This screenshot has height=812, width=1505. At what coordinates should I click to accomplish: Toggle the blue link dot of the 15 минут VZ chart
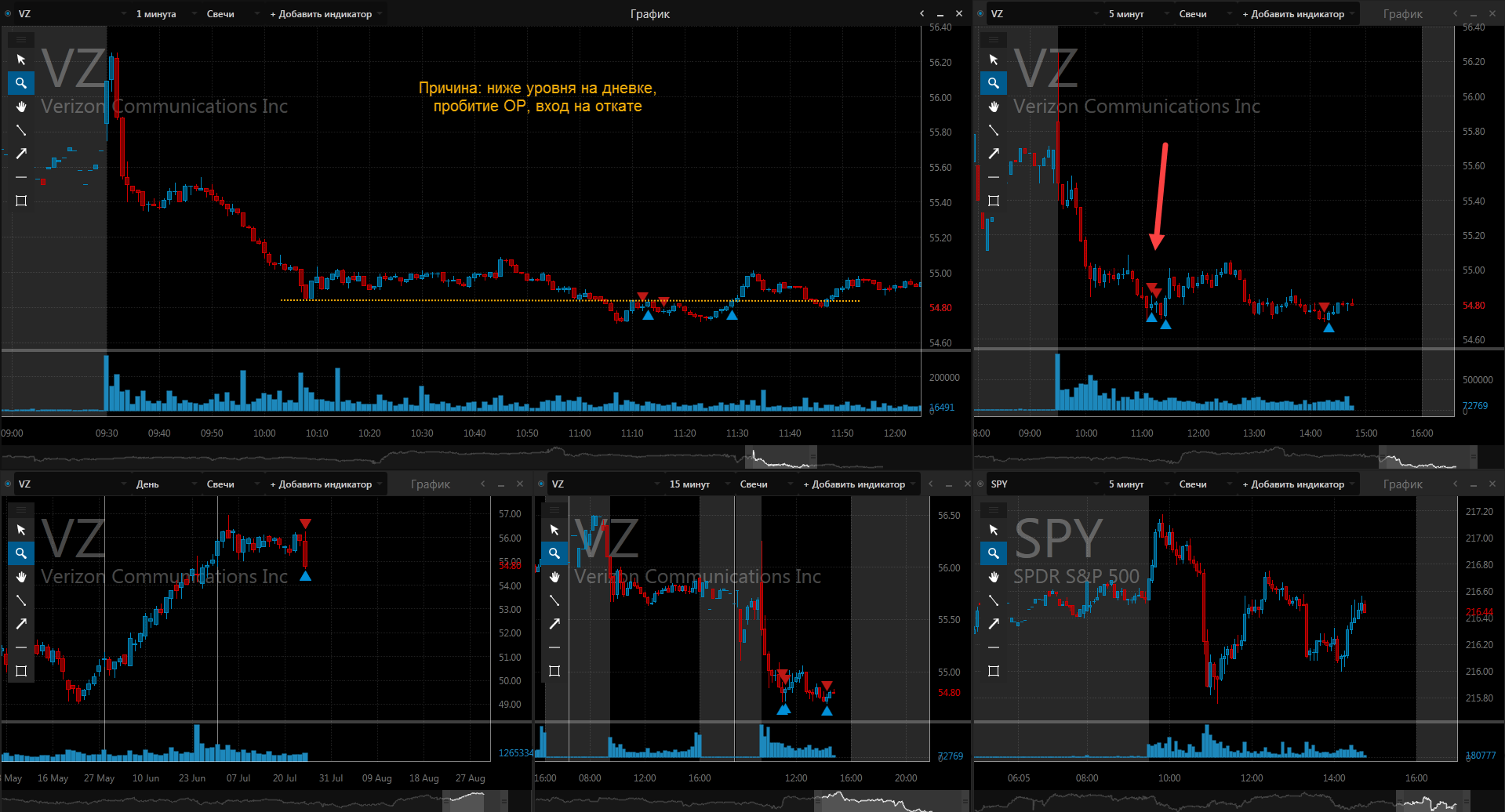click(x=541, y=484)
